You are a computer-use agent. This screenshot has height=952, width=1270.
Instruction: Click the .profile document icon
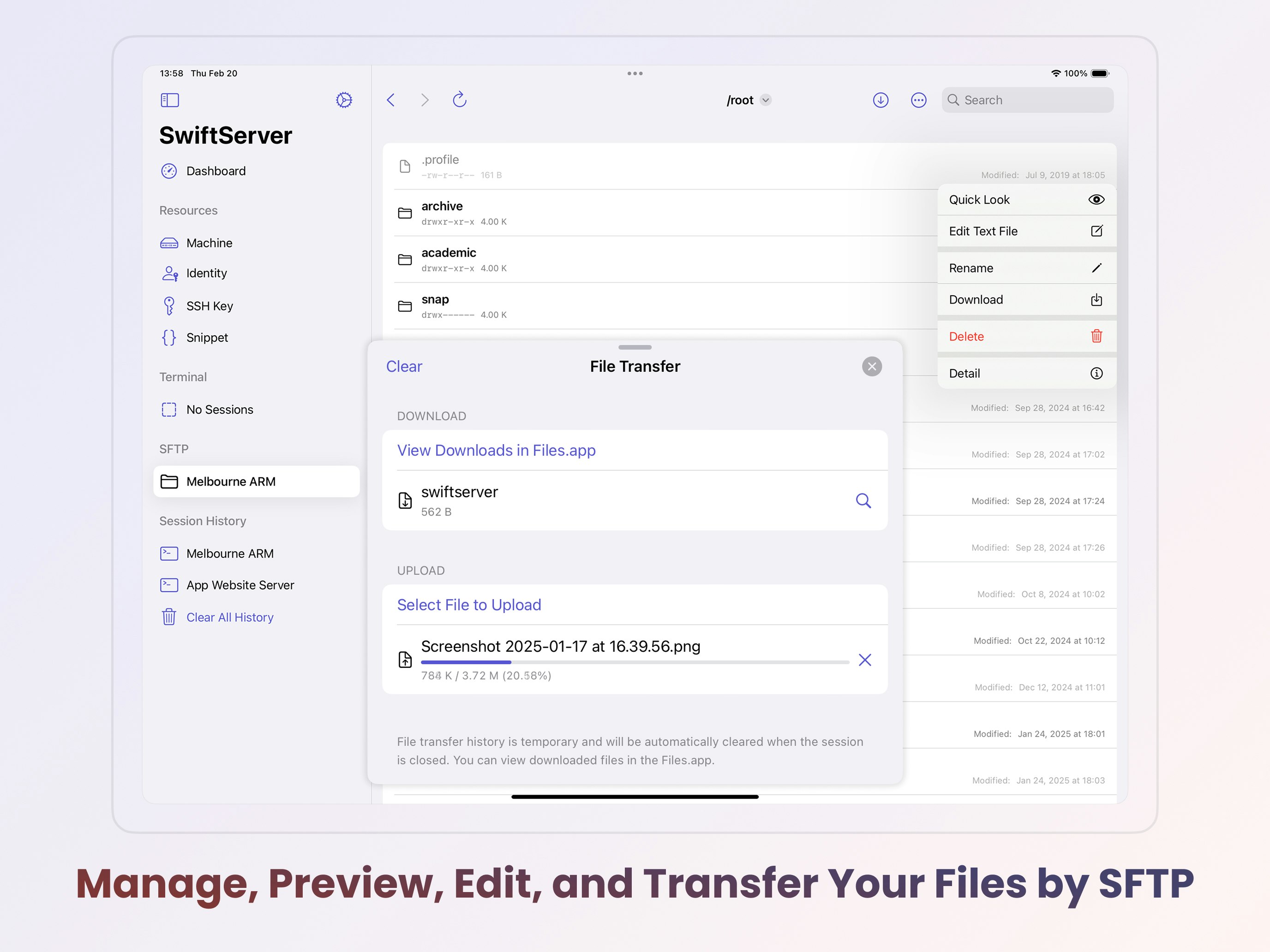click(x=405, y=167)
